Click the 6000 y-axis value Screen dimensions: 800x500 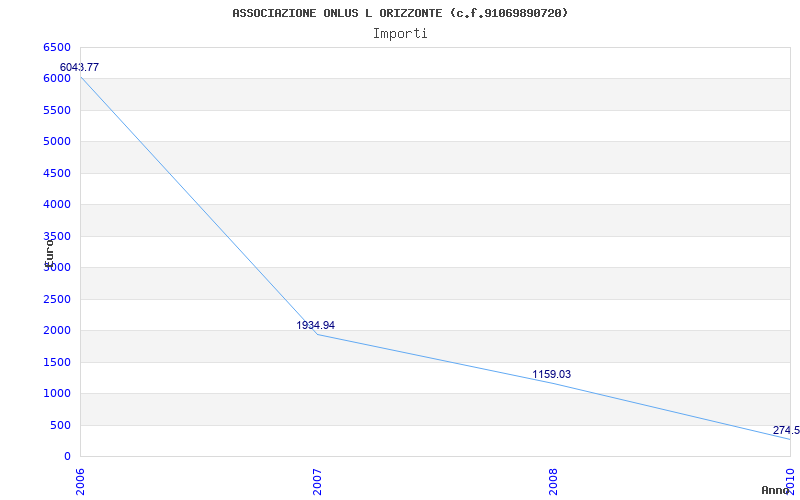(x=57, y=79)
